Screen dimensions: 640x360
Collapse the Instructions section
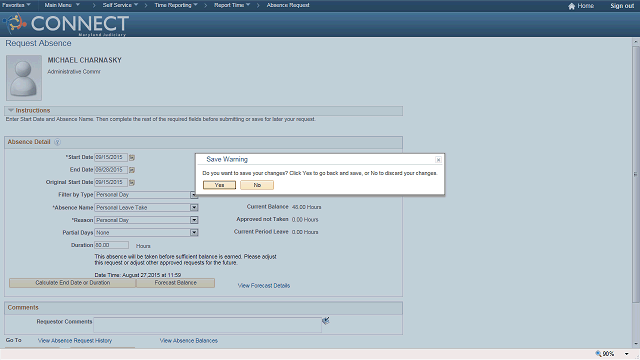click(x=11, y=110)
